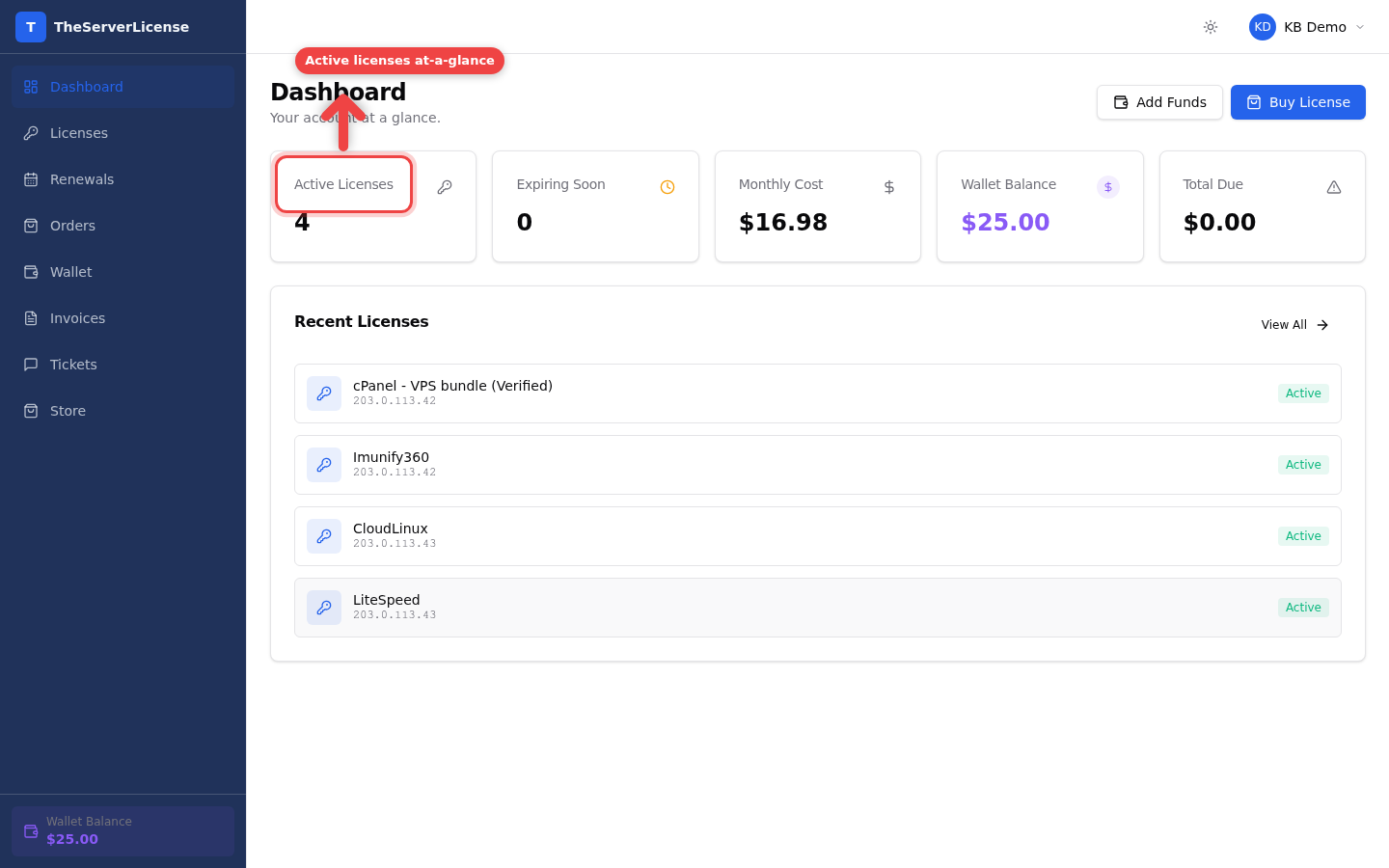Open the LiteSpeed license row
The height and width of the screenshot is (868, 1389).
tap(818, 608)
